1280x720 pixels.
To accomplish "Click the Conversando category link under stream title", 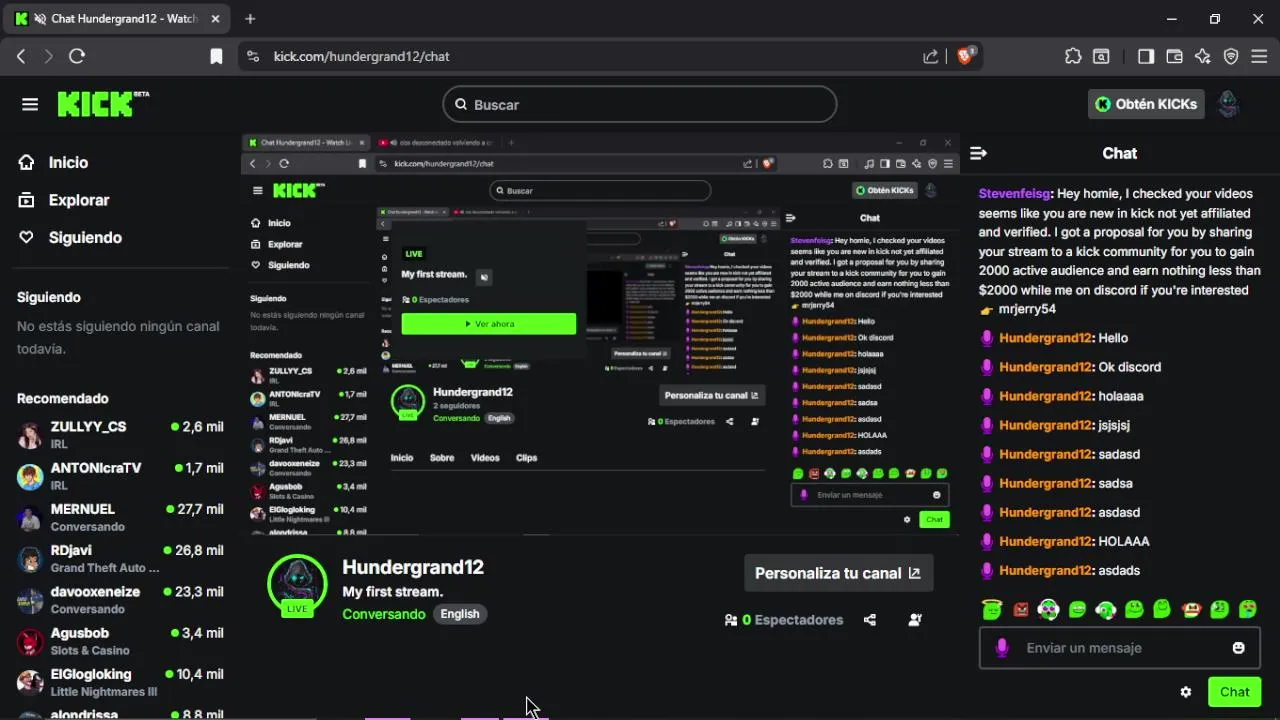I will coord(384,614).
